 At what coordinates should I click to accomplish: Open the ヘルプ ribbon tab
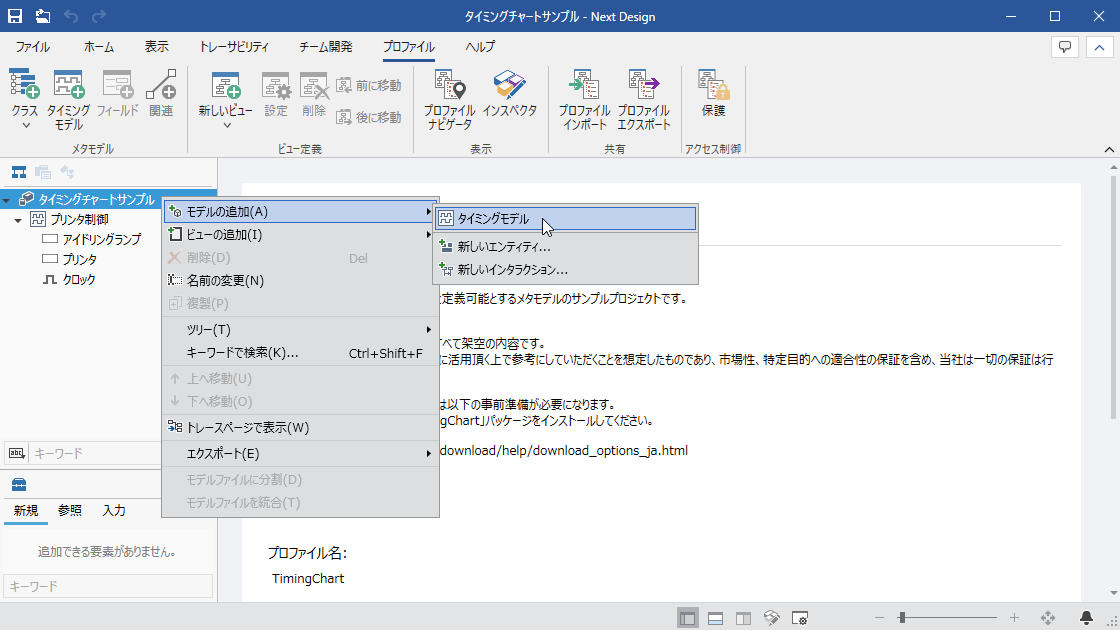[480, 47]
